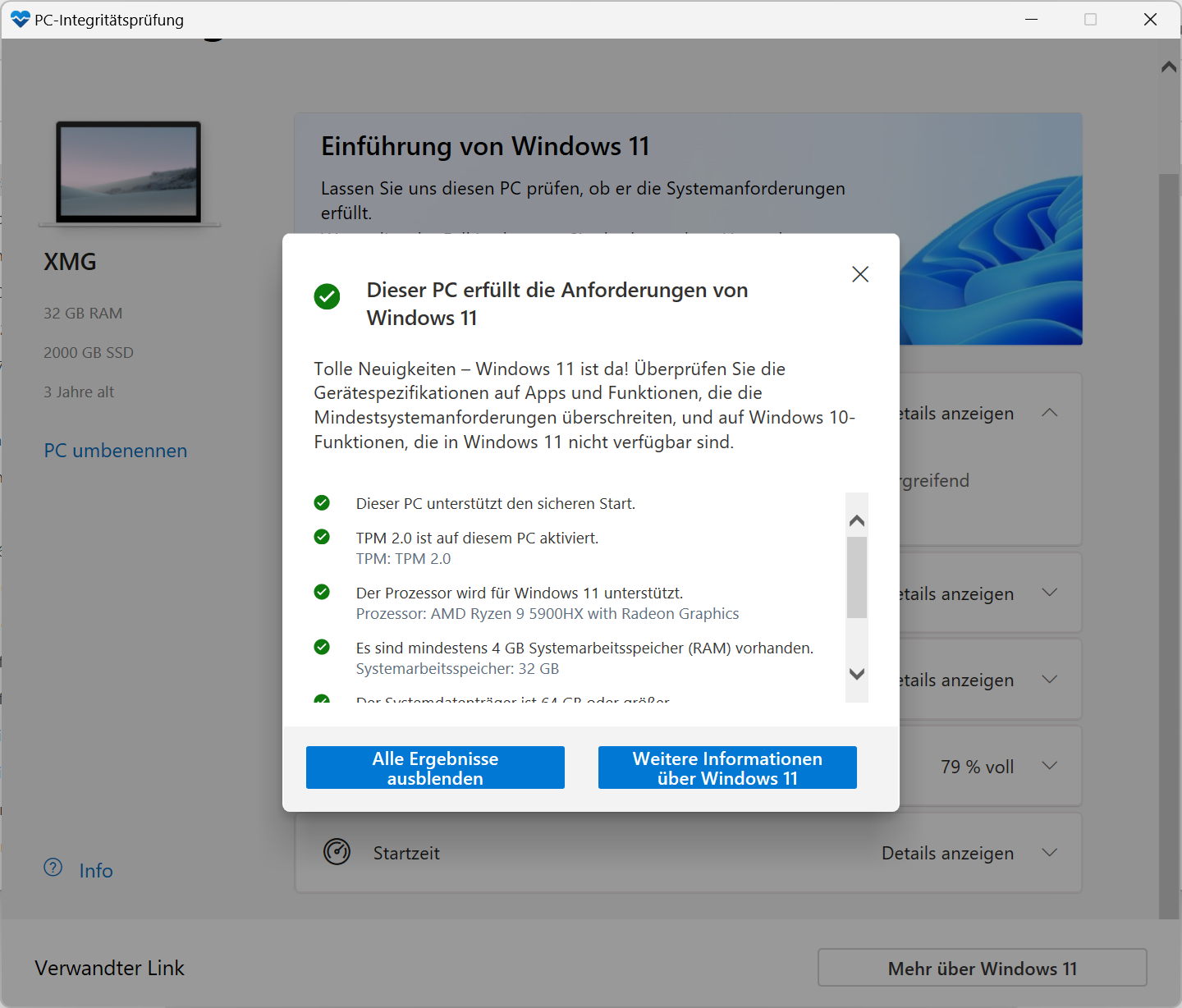Open the Info link
Image resolution: width=1182 pixels, height=1008 pixels.
click(96, 870)
